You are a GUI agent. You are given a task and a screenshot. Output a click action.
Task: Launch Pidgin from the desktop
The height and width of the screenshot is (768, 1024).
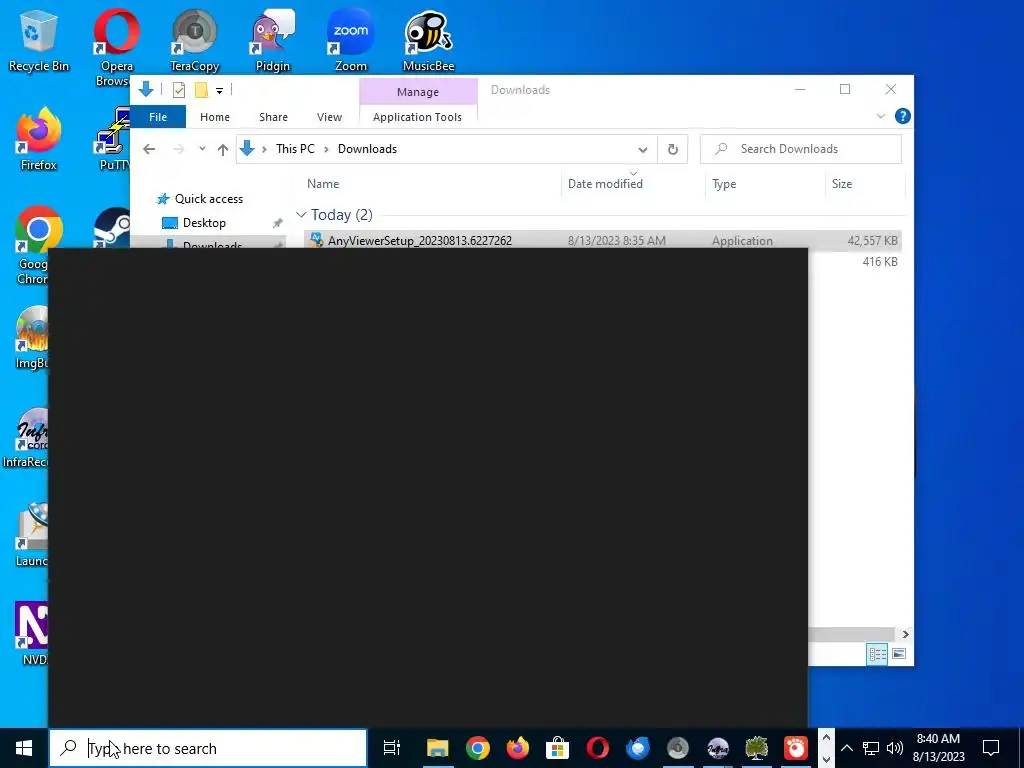272,40
